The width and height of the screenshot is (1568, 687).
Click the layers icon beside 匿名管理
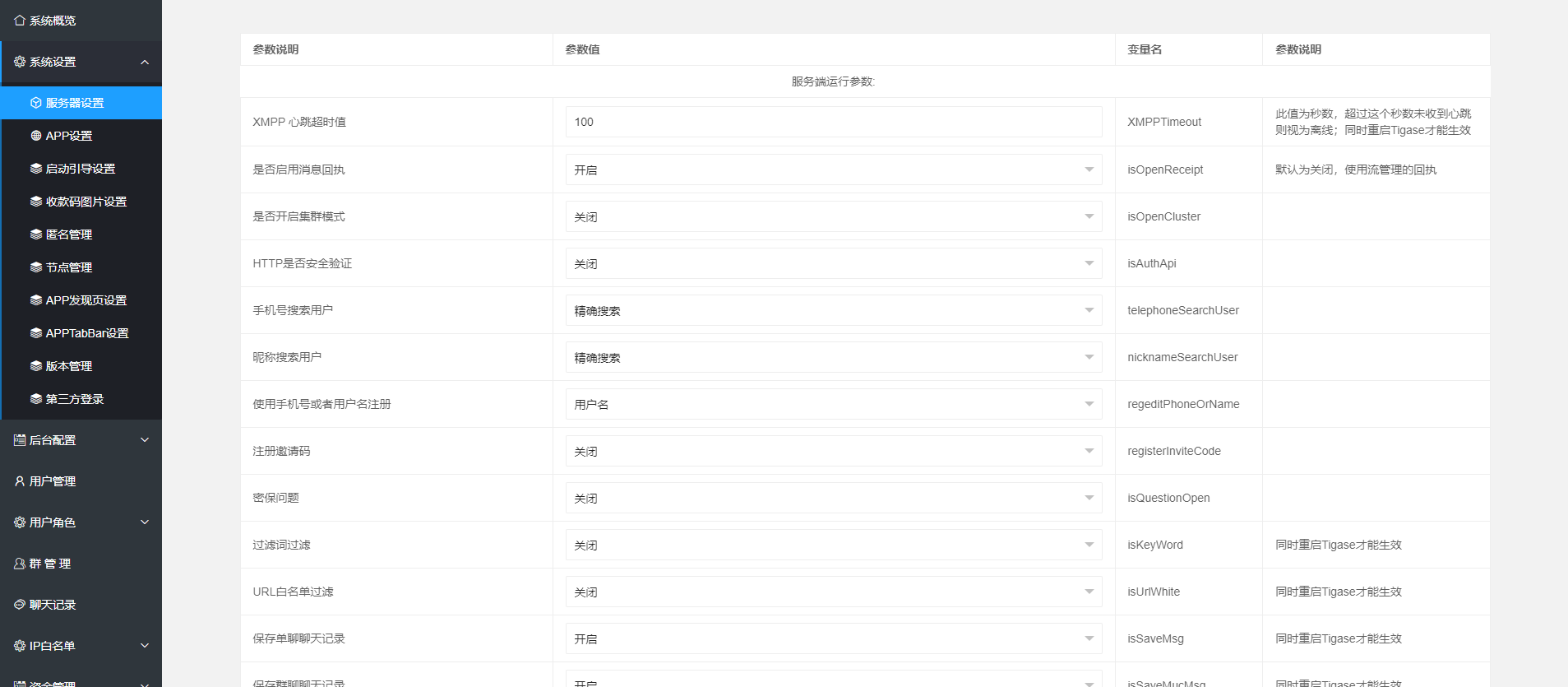pos(36,234)
